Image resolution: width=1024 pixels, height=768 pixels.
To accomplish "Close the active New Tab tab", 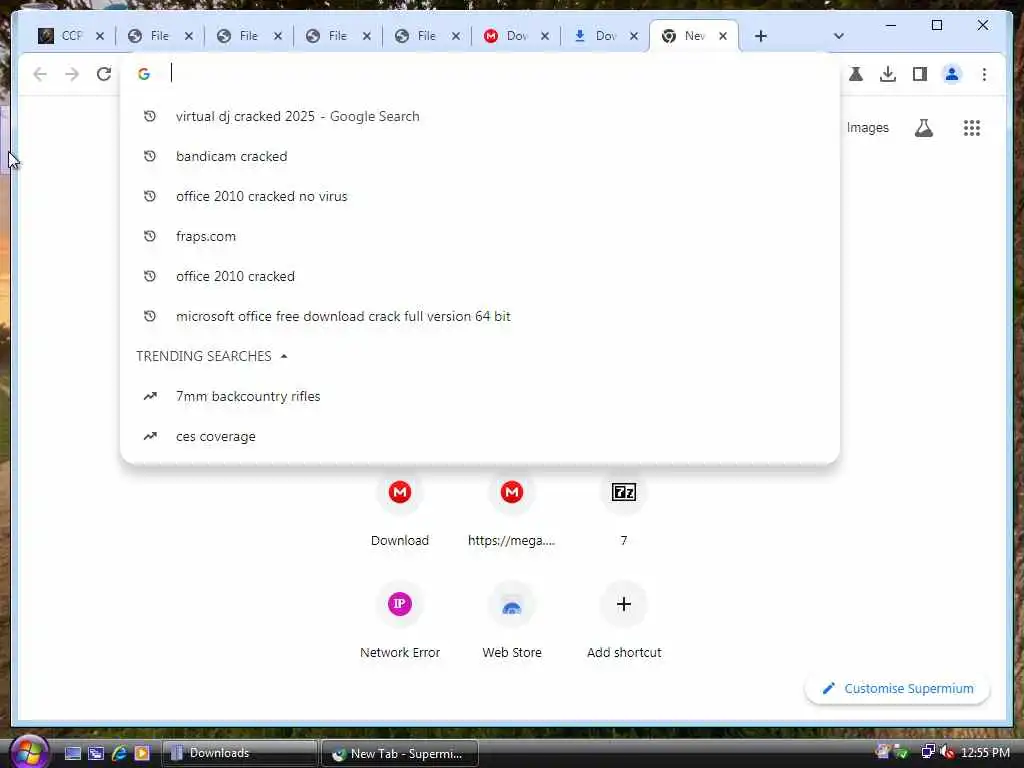I will click(x=723, y=36).
